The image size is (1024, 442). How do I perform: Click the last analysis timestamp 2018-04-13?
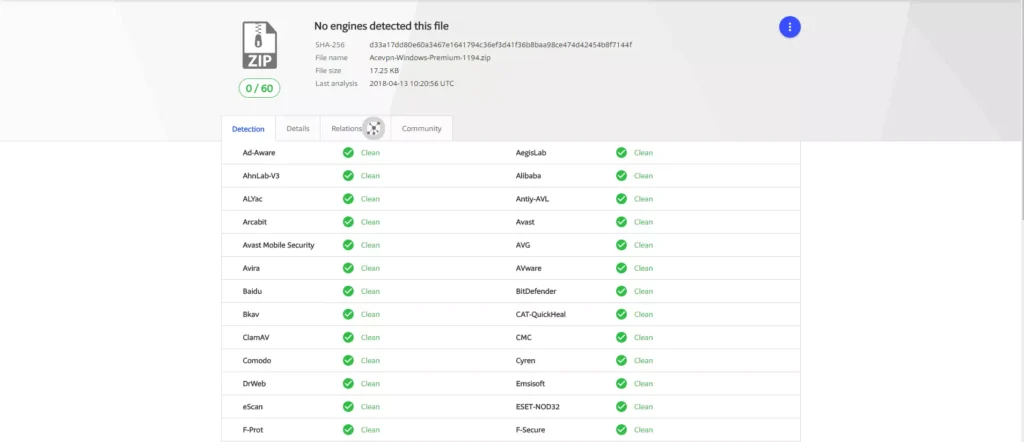coord(411,84)
